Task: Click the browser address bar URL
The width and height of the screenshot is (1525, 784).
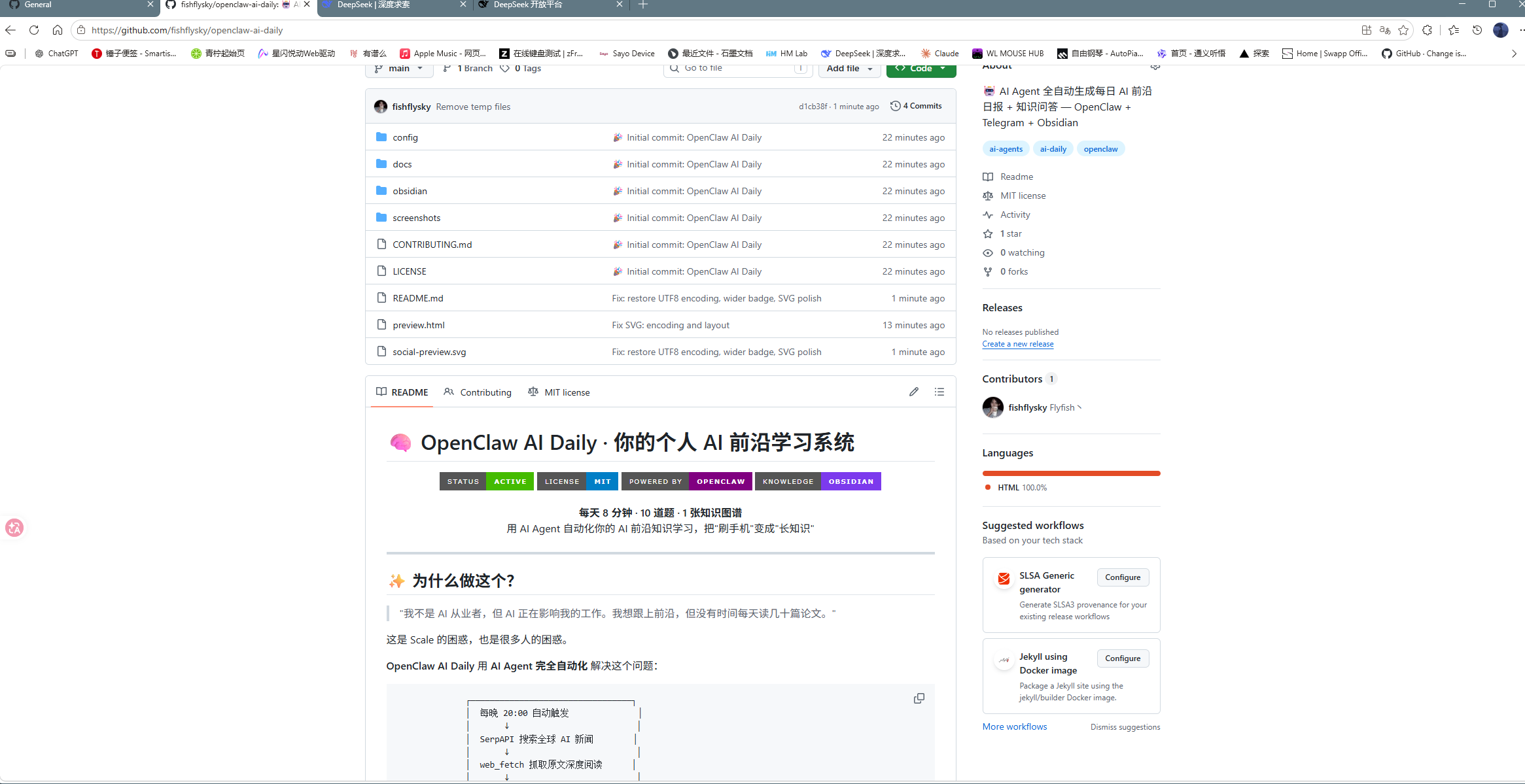Action: coord(187,30)
